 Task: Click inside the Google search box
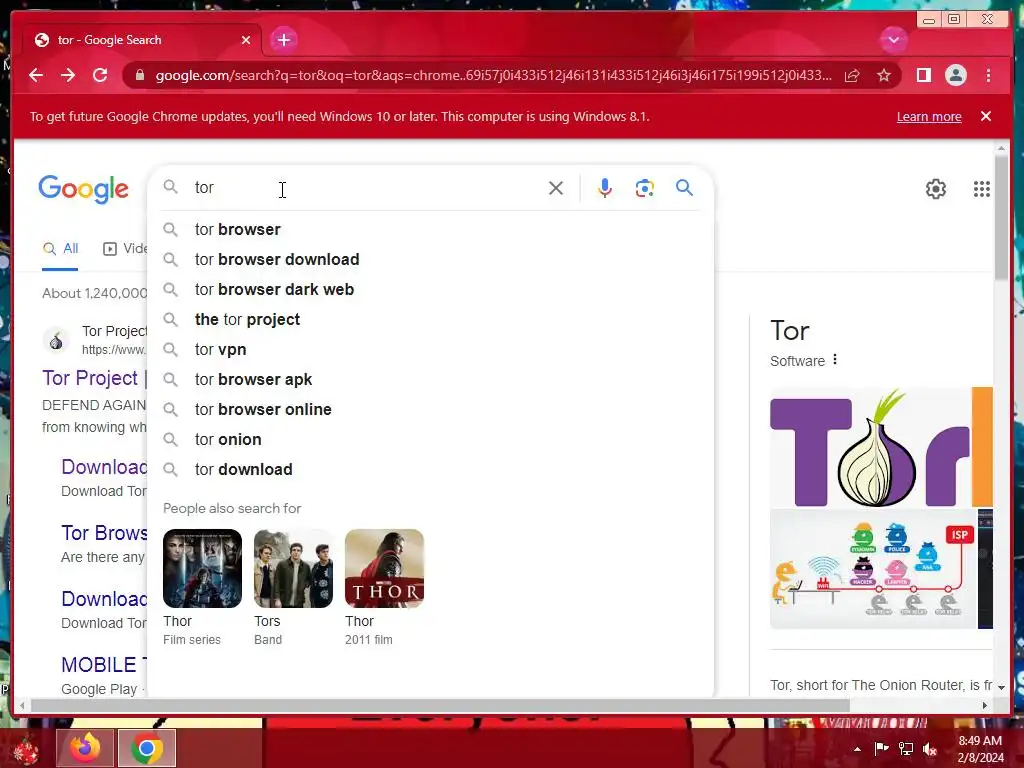click(x=366, y=188)
